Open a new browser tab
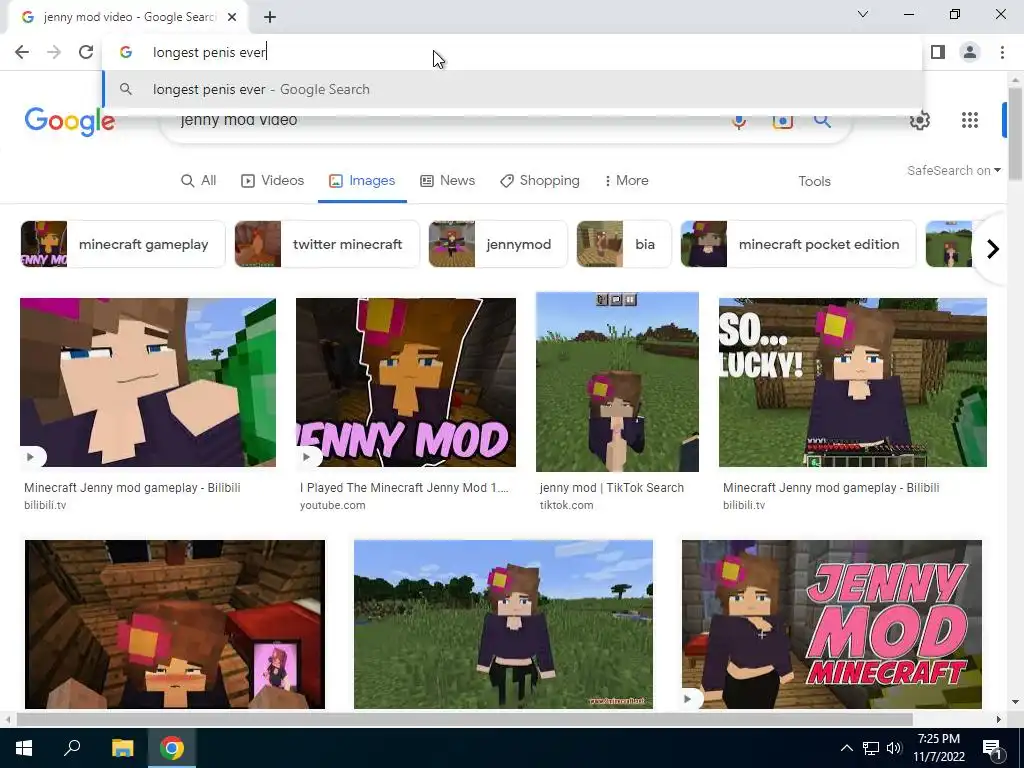 coord(270,17)
